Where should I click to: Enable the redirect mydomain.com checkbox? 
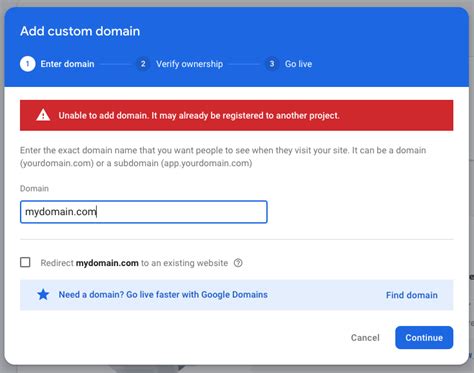(x=25, y=262)
